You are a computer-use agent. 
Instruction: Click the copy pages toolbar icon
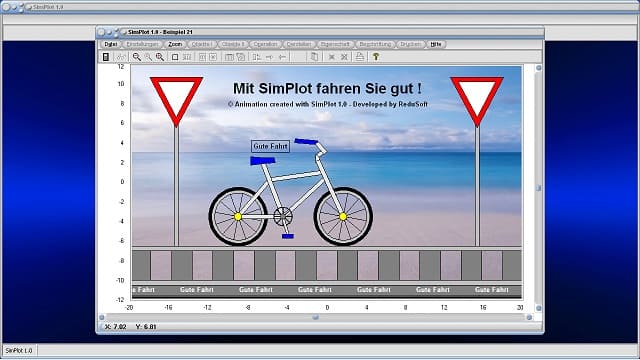(314, 57)
